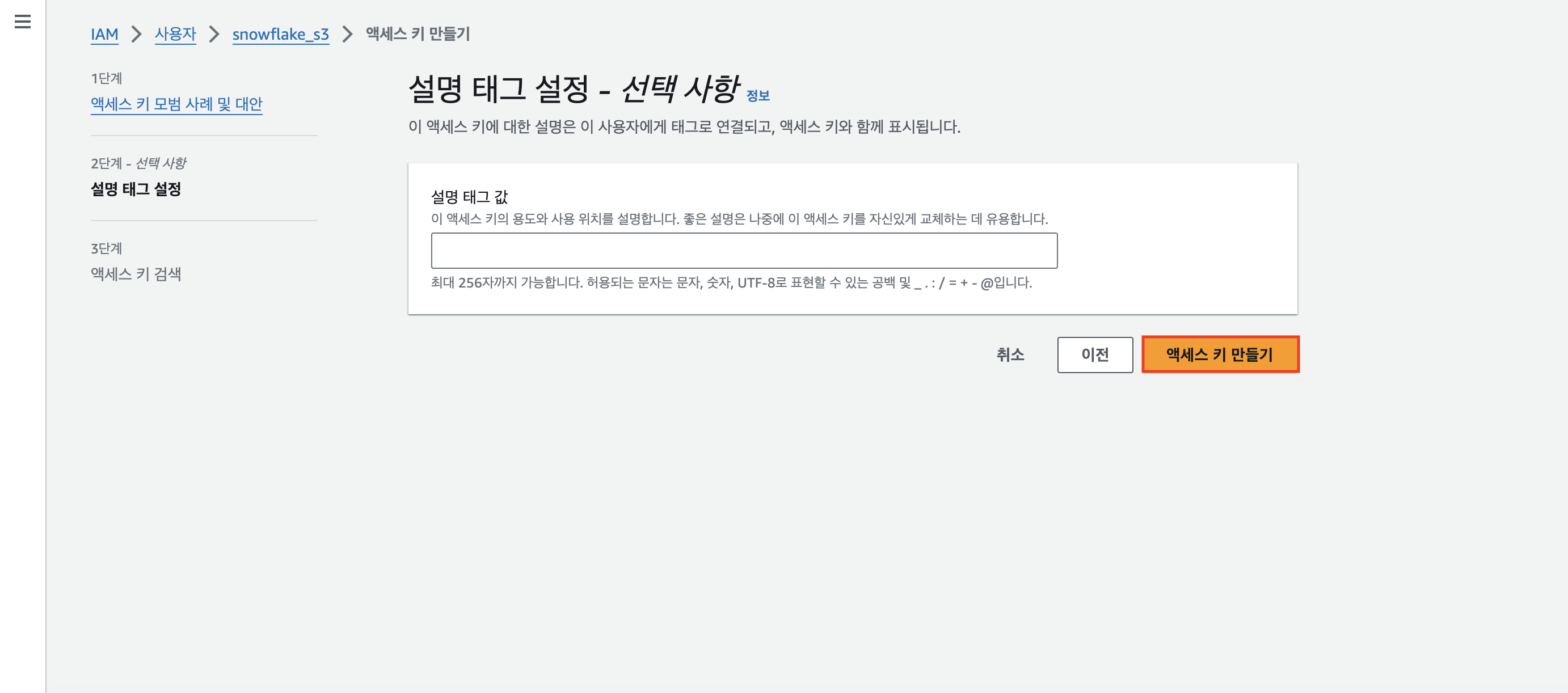
Task: Open the 정보 info link beside the heading
Action: pyautogui.click(x=758, y=95)
